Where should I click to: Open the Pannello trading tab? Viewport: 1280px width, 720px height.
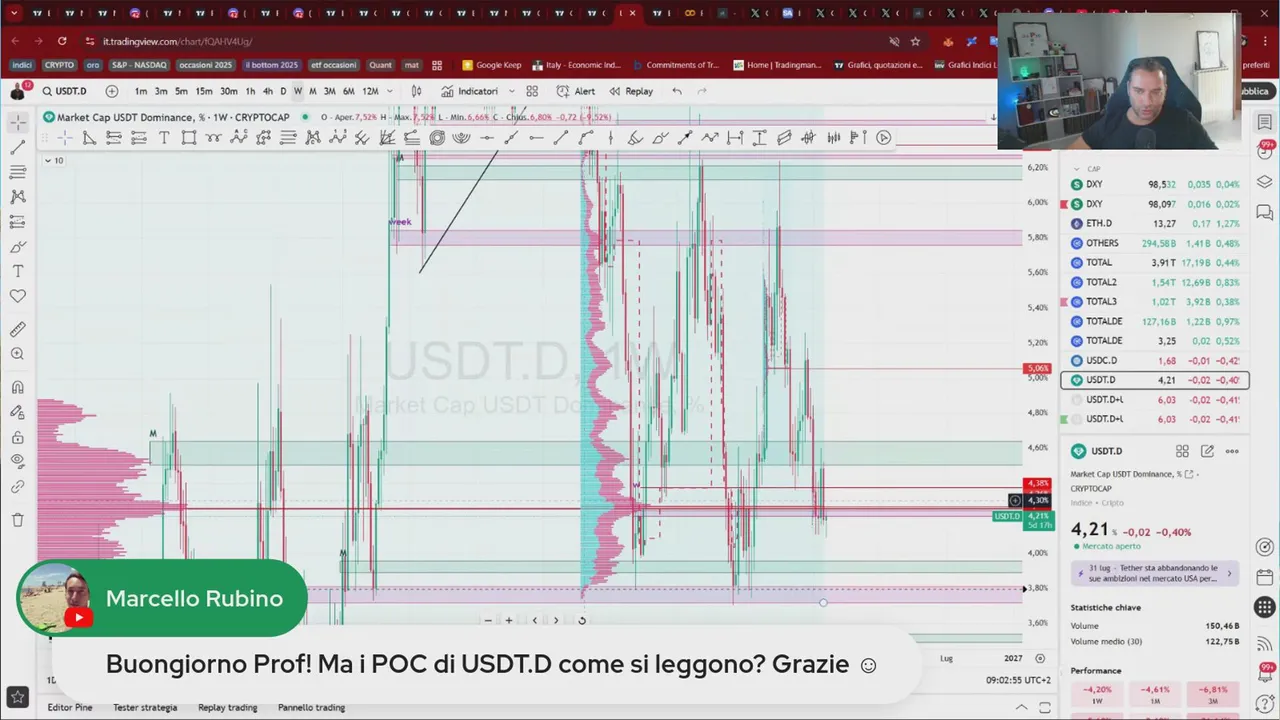click(311, 707)
